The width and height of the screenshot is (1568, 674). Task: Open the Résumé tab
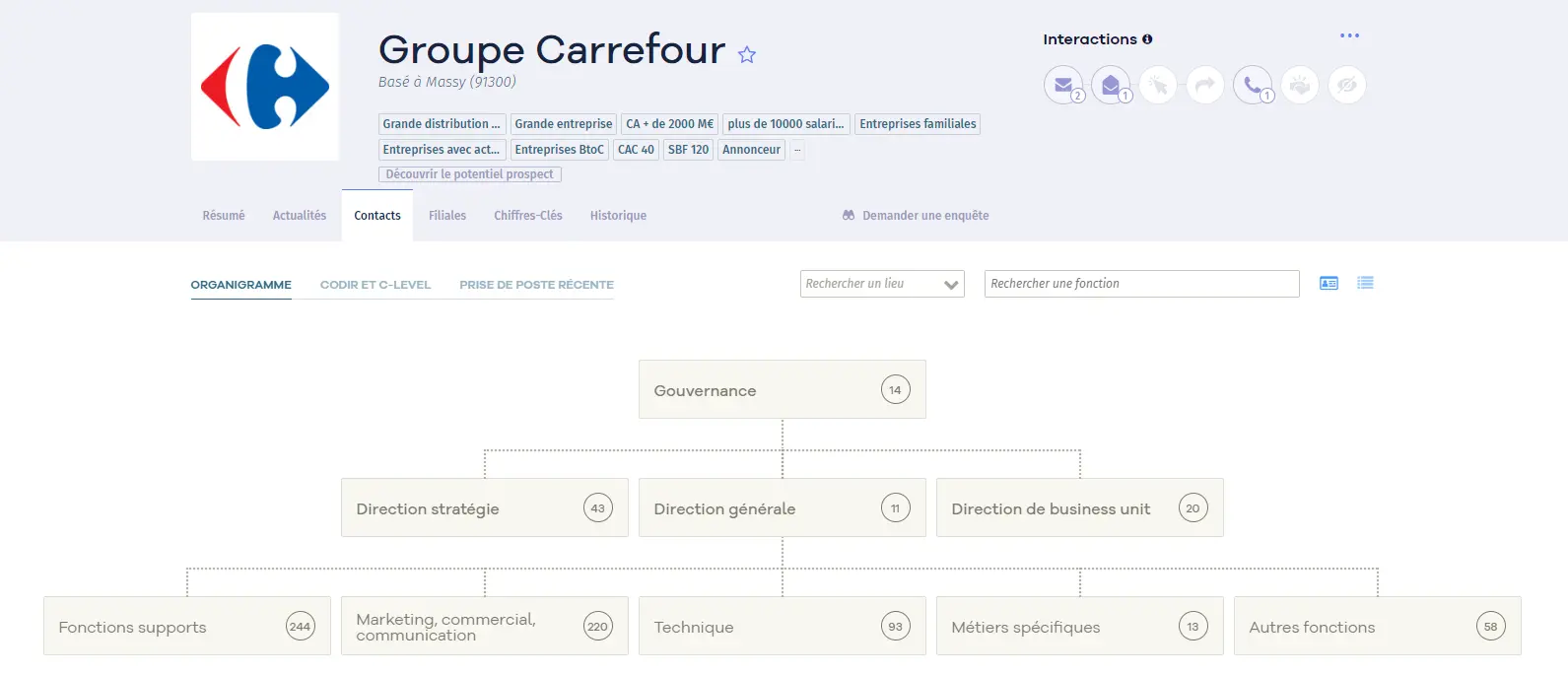click(224, 215)
